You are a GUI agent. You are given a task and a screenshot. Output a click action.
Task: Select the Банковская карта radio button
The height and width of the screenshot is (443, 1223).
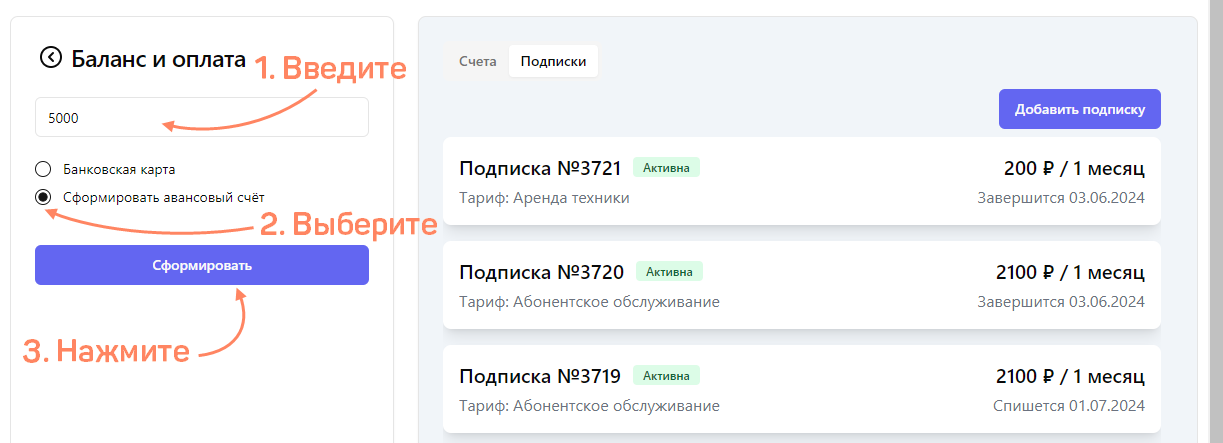pos(42,169)
